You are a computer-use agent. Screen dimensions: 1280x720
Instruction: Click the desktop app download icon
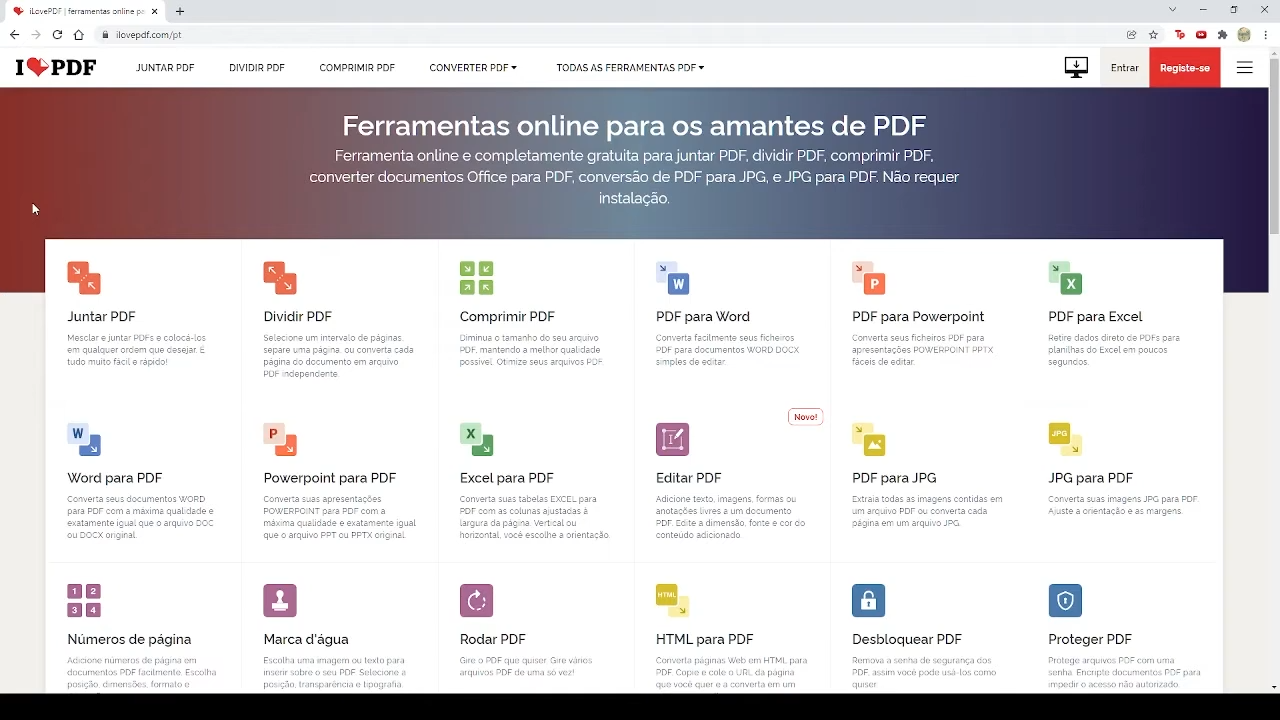(x=1076, y=68)
